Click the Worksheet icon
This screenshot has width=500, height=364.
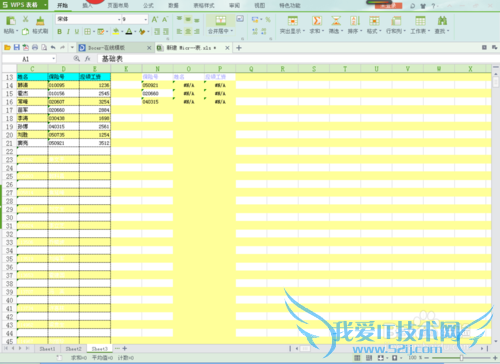click(x=420, y=21)
